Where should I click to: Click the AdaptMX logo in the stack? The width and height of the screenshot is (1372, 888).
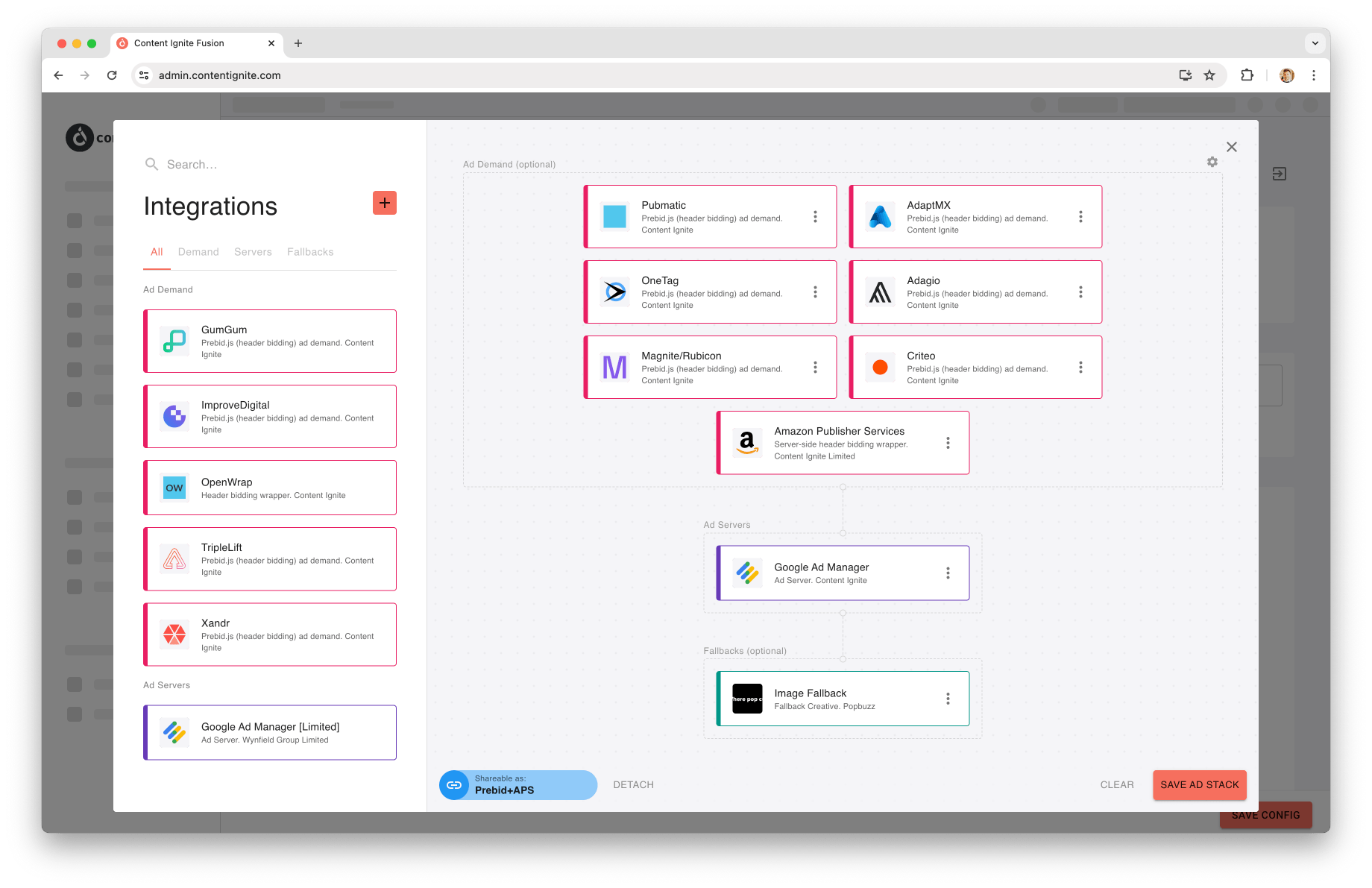tap(880, 216)
